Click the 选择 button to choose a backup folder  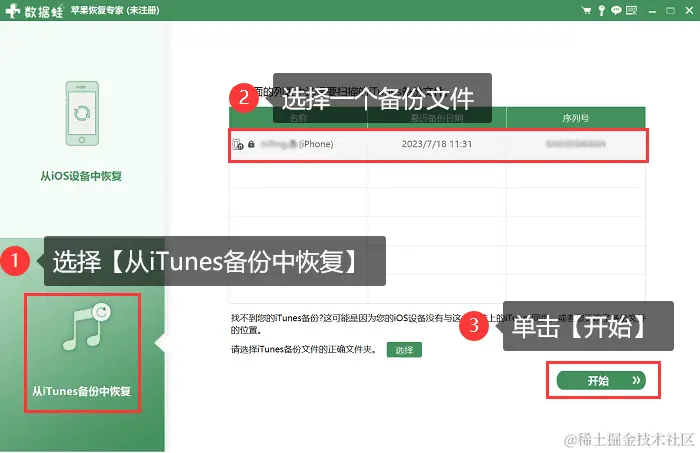[x=404, y=350]
